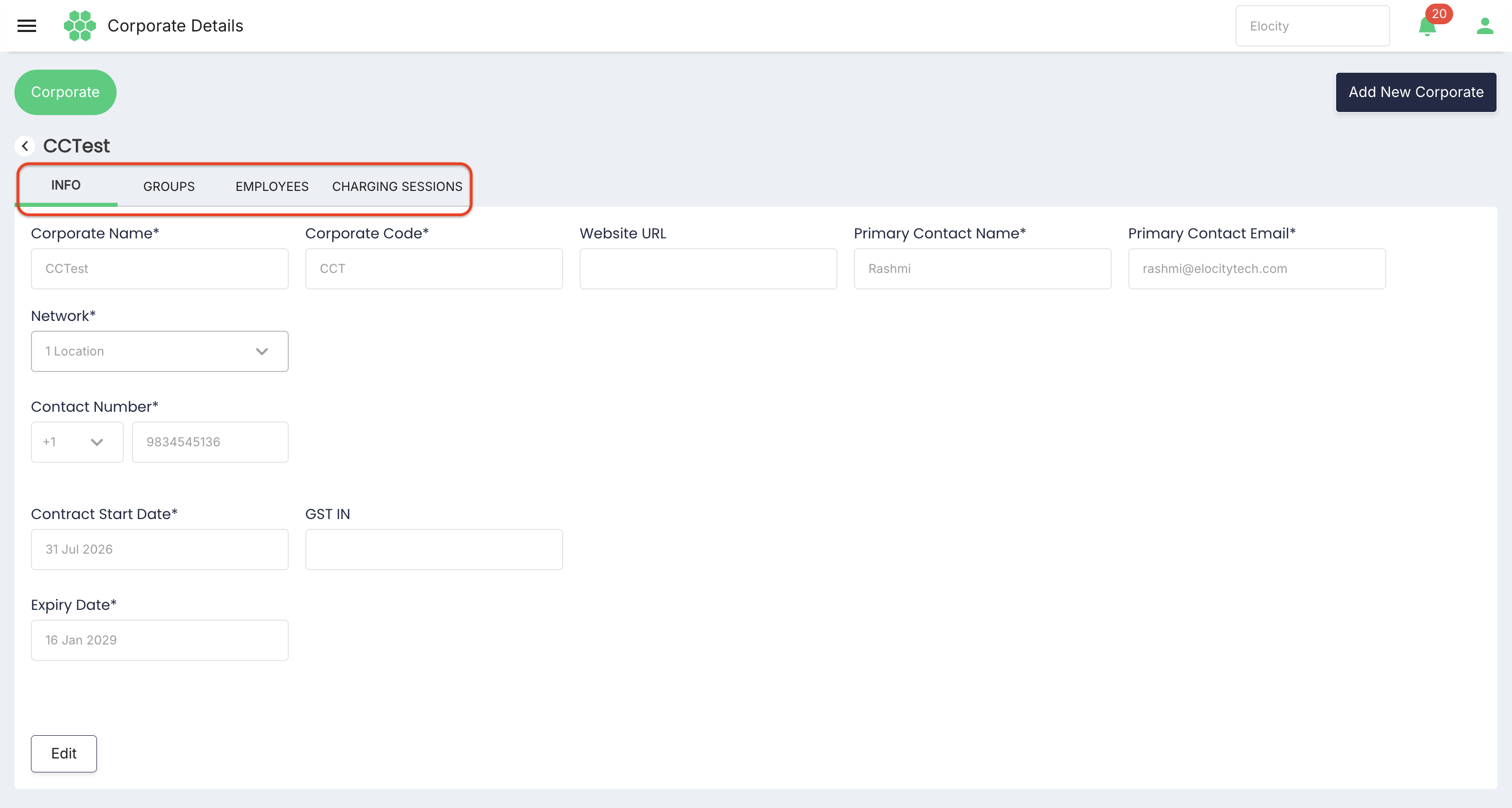This screenshot has width=1512, height=808.
Task: Click the Edit button
Action: pos(64,753)
